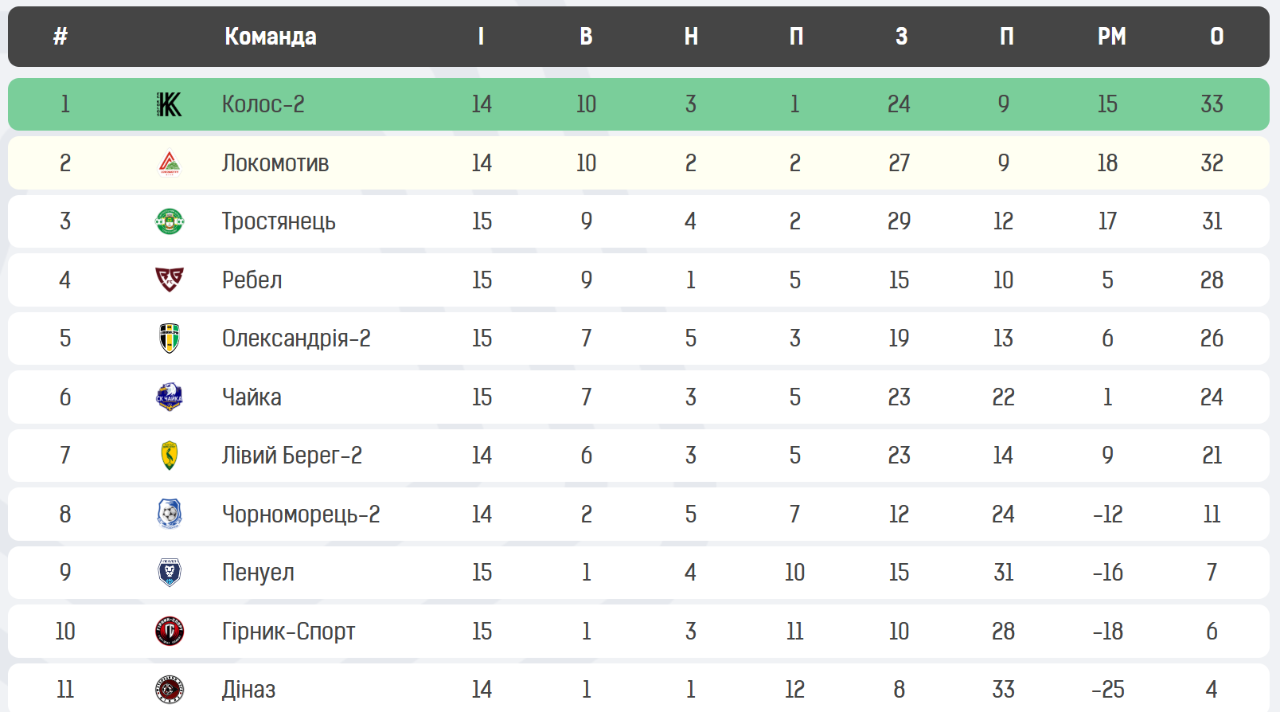Click the Локомотив club crest icon
This screenshot has height=712, width=1280.
(x=169, y=163)
